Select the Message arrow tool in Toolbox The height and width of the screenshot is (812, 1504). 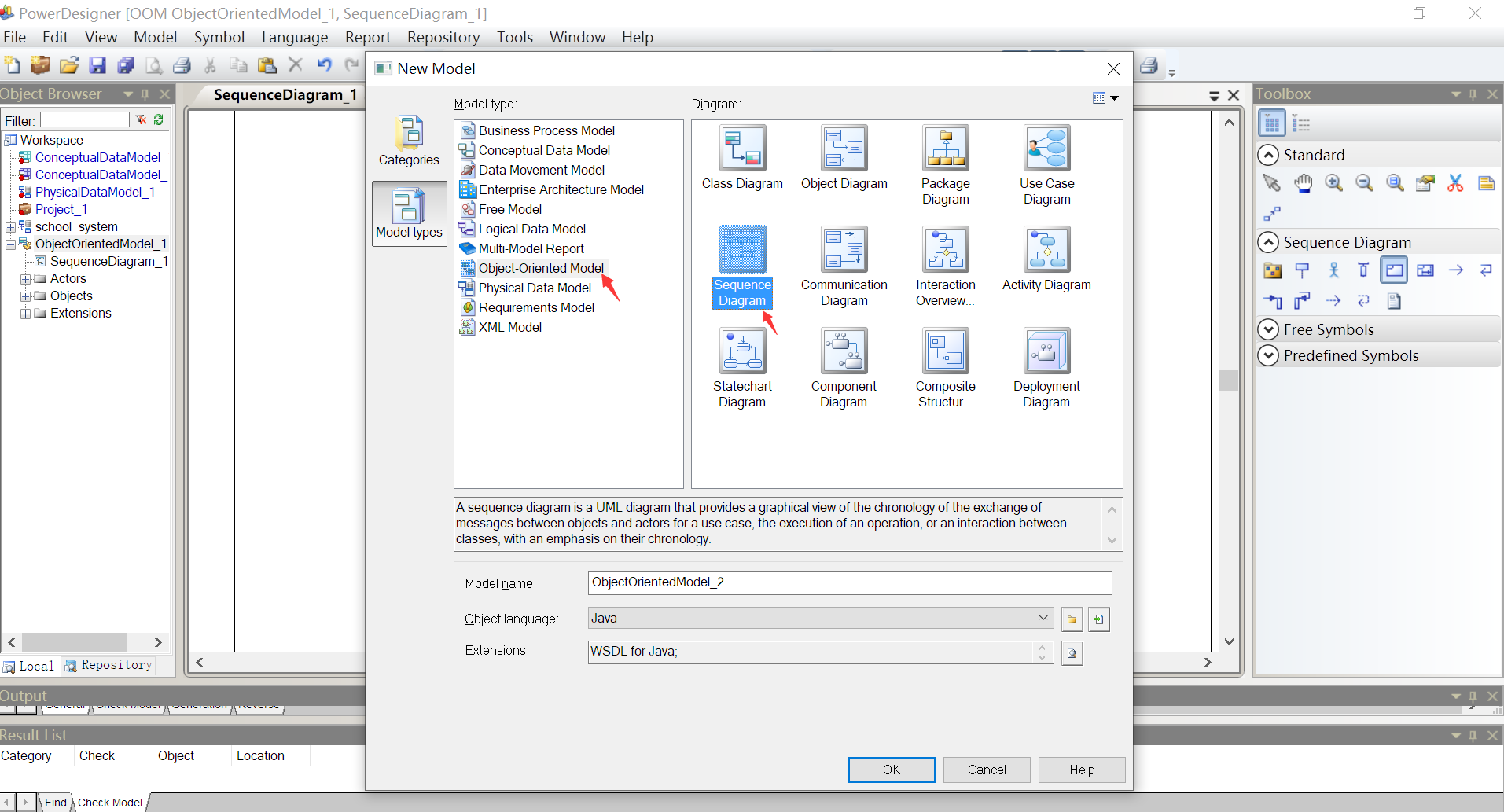1456,270
